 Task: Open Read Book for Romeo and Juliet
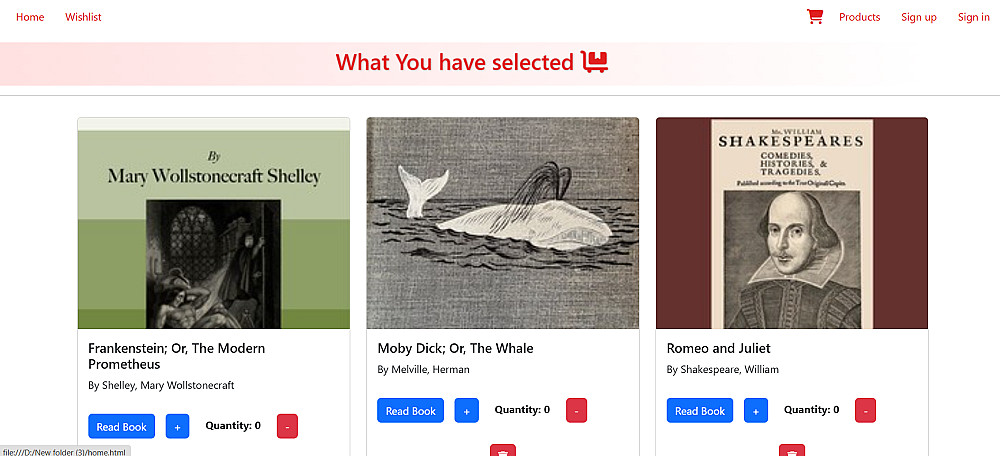point(700,410)
